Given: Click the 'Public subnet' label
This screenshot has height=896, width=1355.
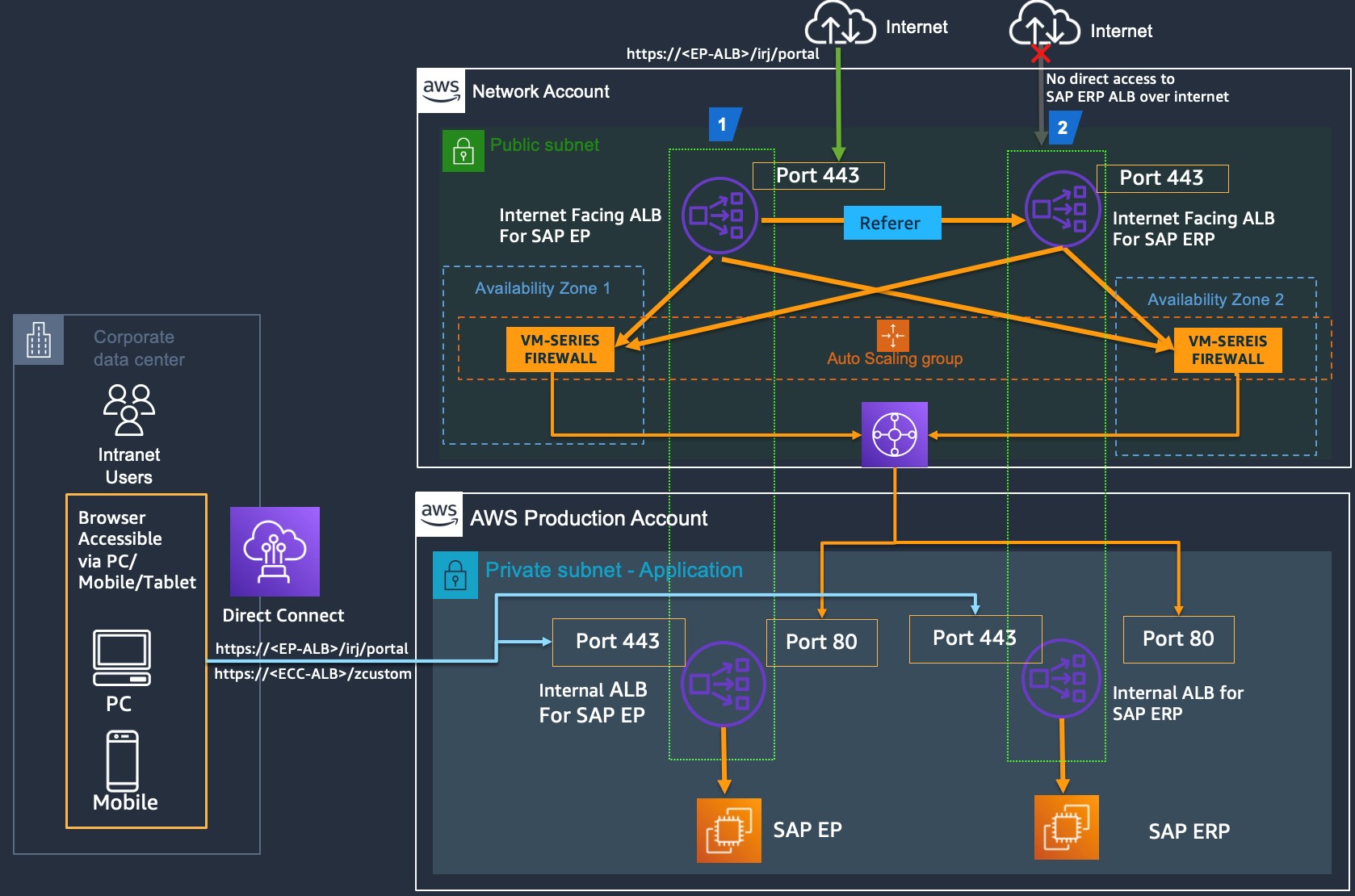Looking at the screenshot, I should [545, 145].
